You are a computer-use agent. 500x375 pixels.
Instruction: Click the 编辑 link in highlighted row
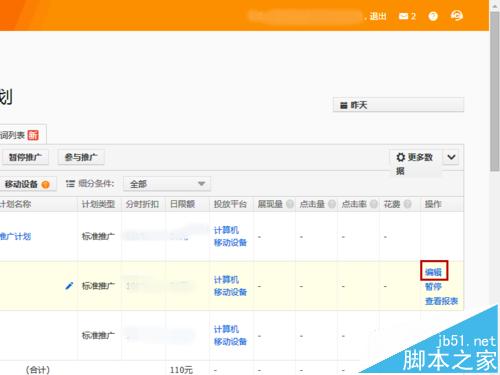pos(433,272)
